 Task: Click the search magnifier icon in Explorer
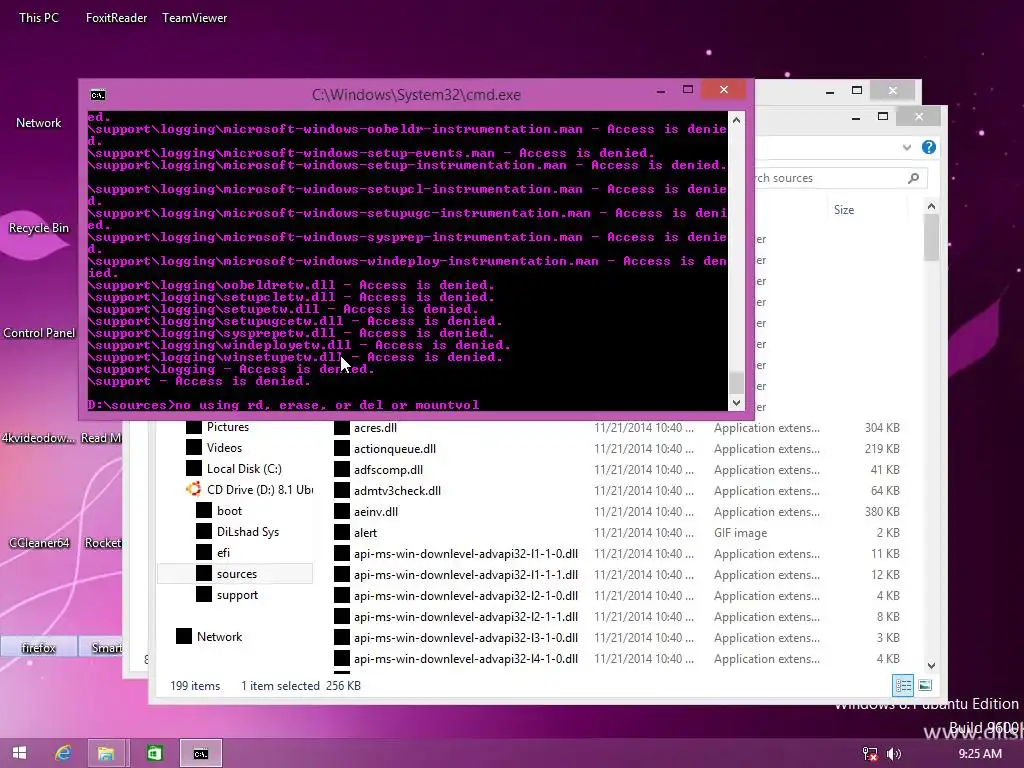(913, 178)
